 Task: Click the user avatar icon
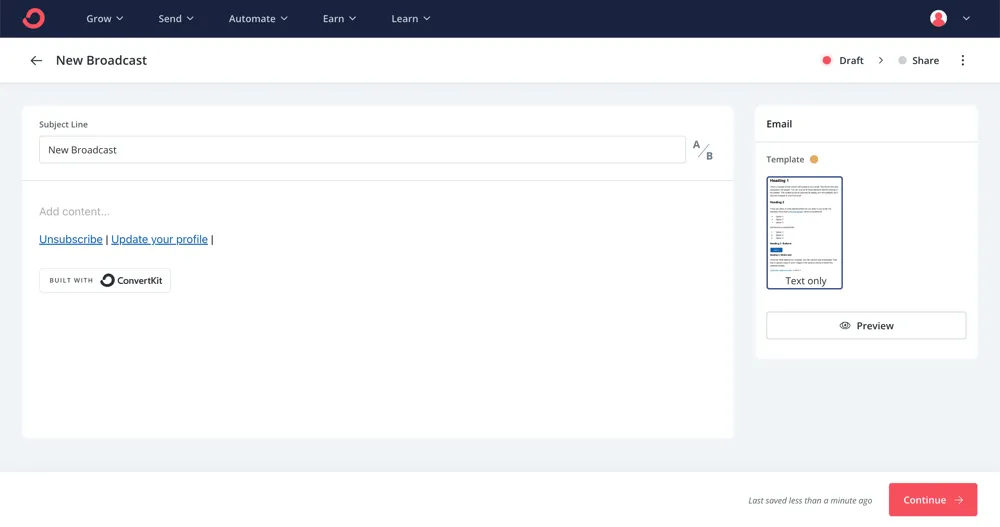click(x=938, y=18)
